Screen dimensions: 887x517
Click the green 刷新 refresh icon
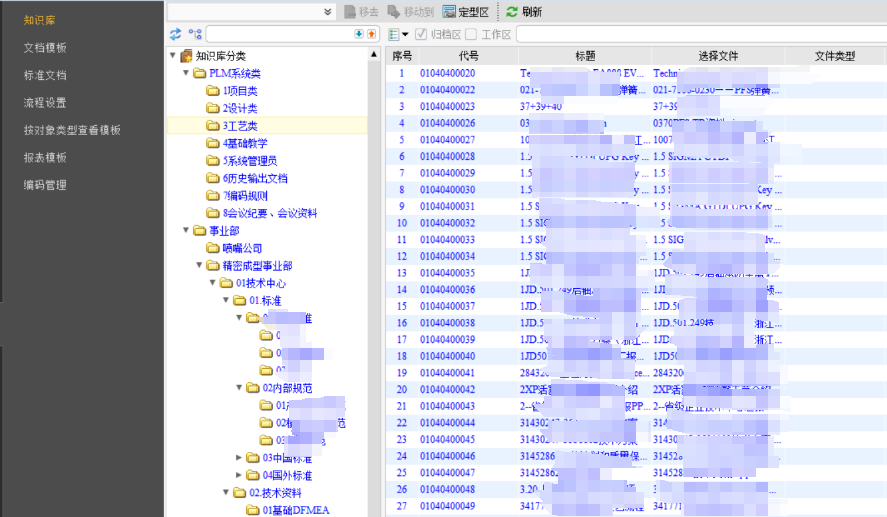click(x=512, y=12)
